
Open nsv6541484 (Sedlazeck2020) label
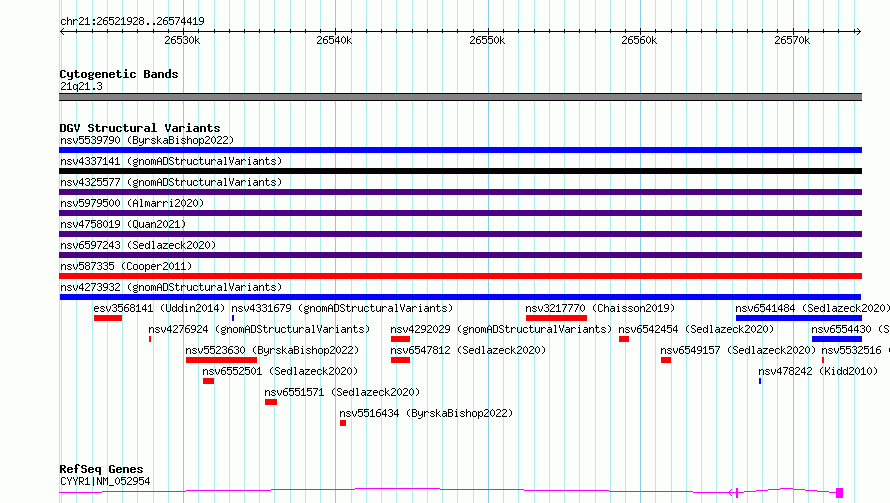tap(812, 308)
